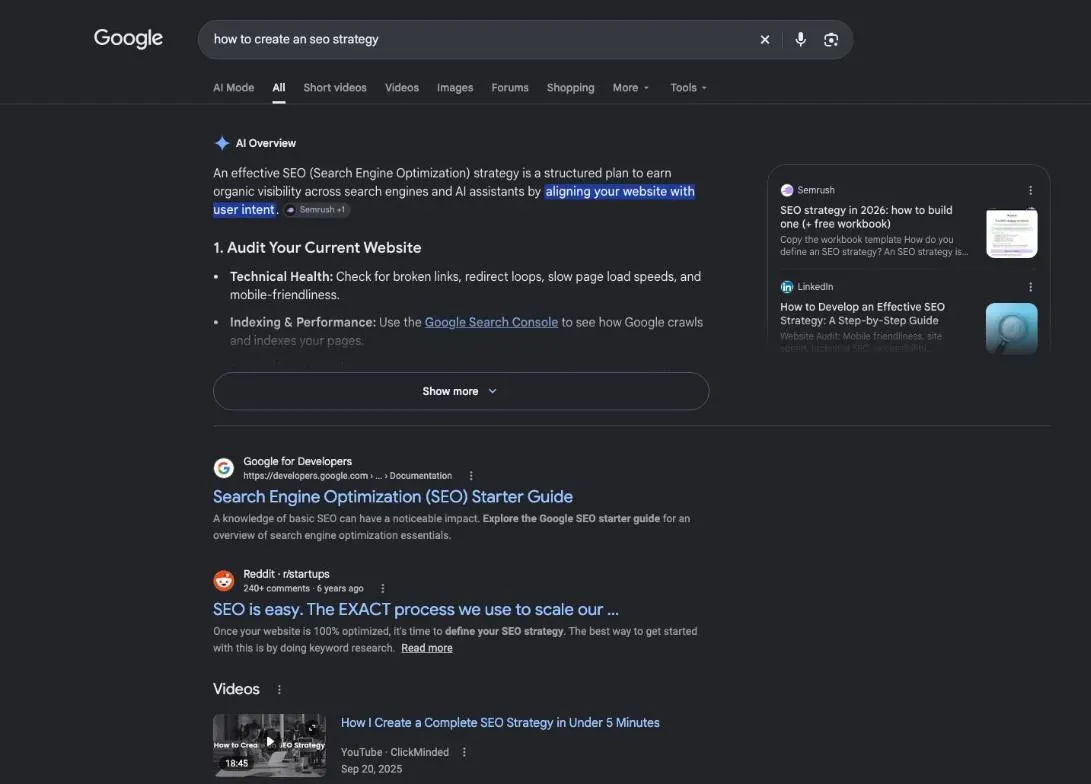Viewport: 1091px width, 784px height.
Task: Click the '240+ comments · 6 years ago' text
Action: [x=303, y=589]
